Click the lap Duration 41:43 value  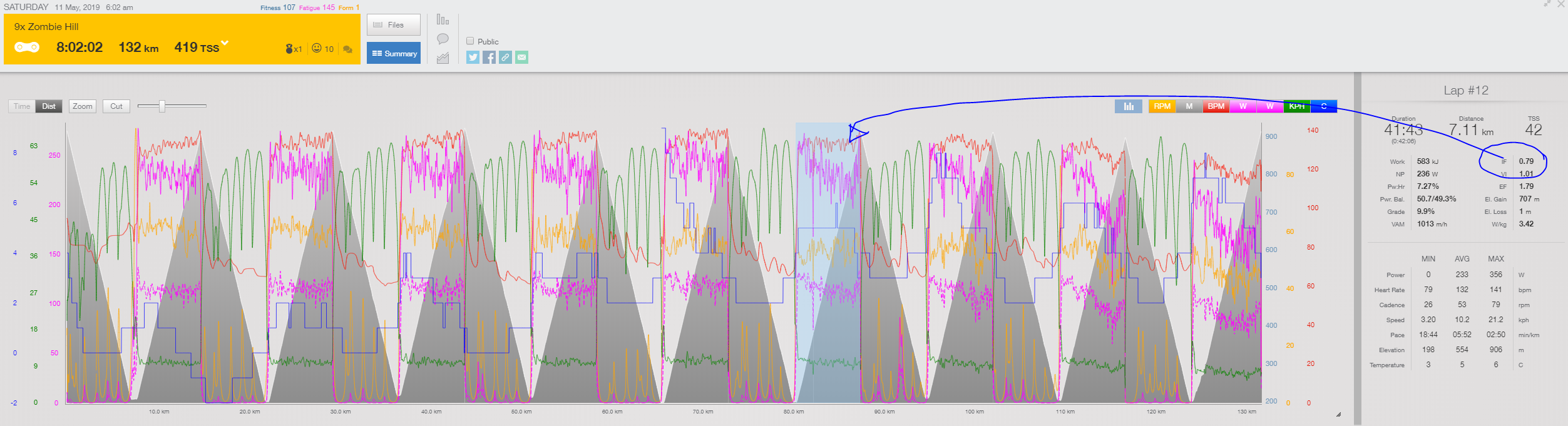[1403, 129]
